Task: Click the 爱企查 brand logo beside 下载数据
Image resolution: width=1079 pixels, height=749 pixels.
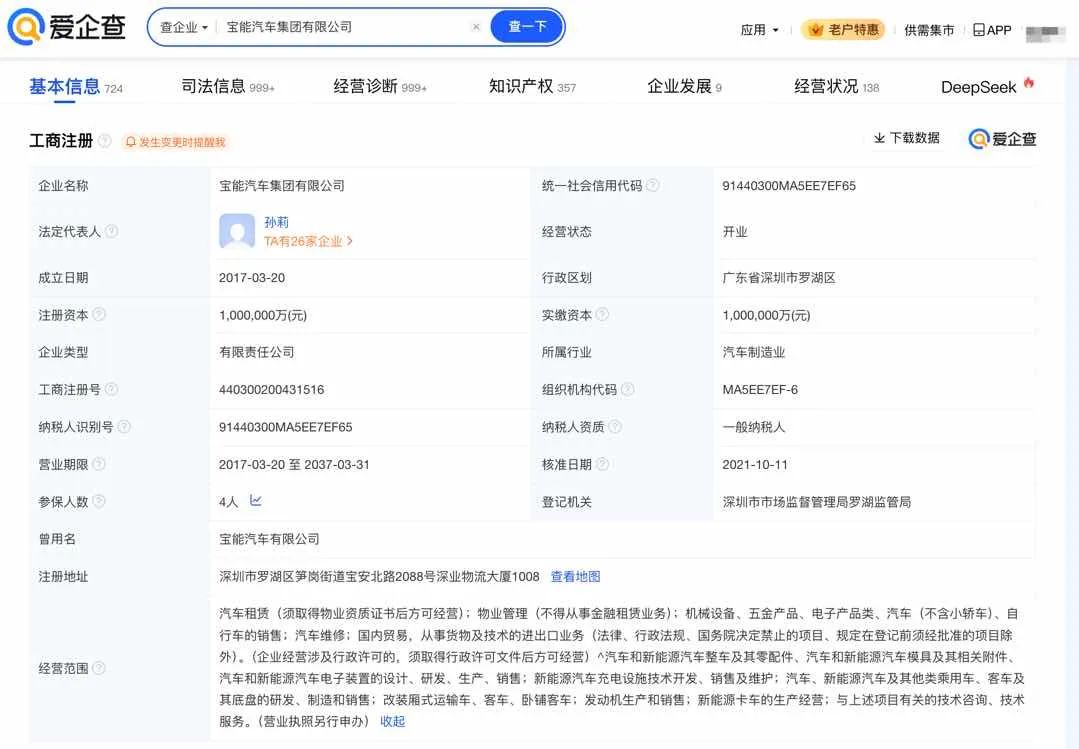Action: 1002,139
